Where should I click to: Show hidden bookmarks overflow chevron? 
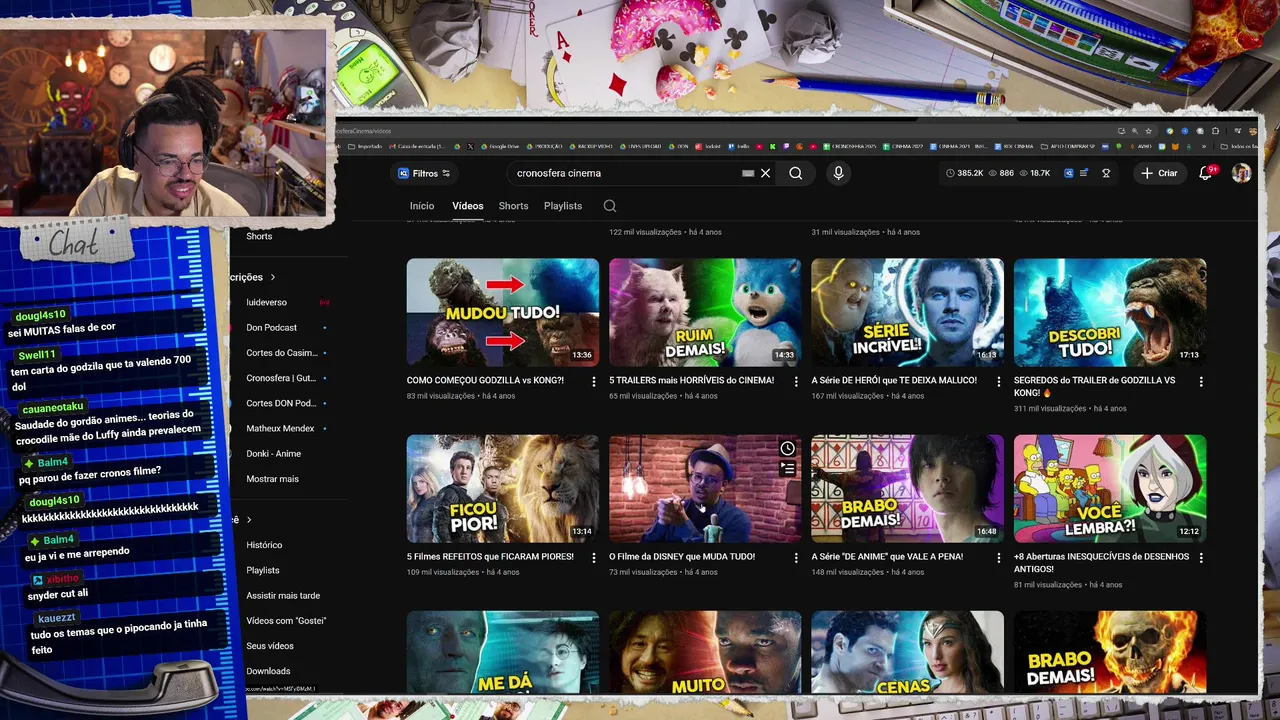(x=1204, y=146)
